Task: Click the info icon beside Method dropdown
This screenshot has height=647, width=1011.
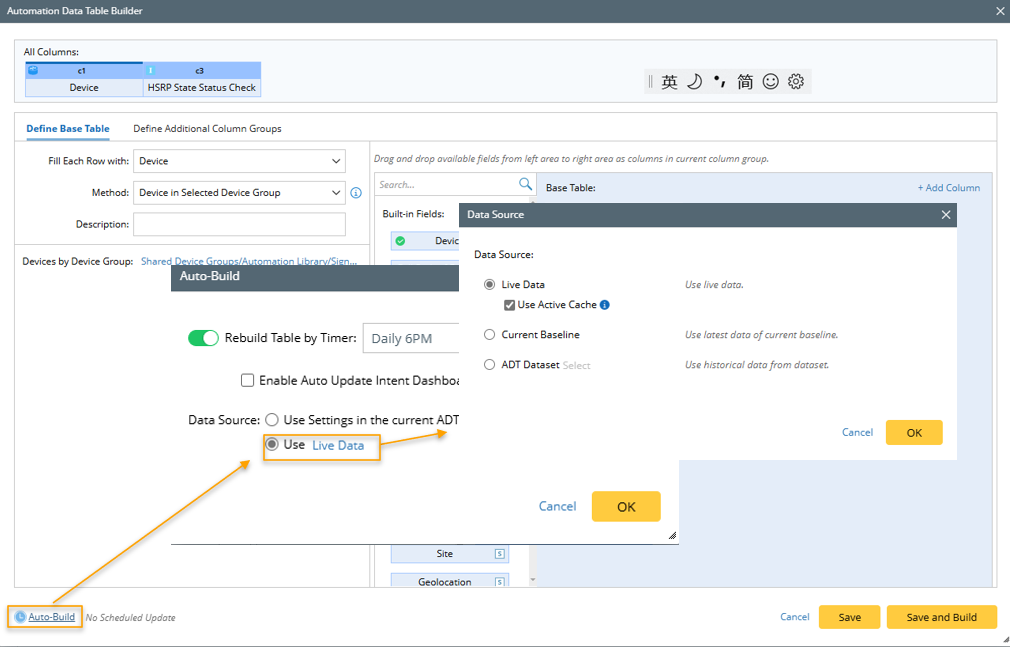Action: [x=356, y=193]
